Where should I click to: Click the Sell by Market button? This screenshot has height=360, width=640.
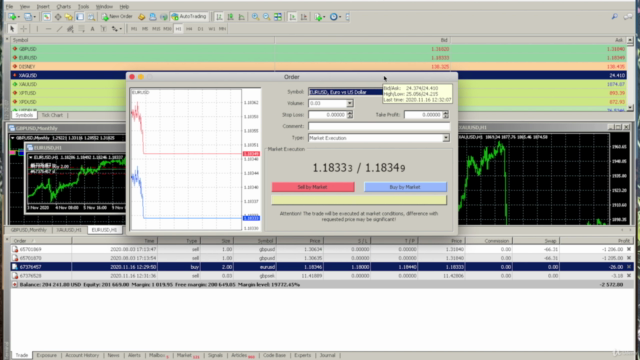click(x=313, y=187)
